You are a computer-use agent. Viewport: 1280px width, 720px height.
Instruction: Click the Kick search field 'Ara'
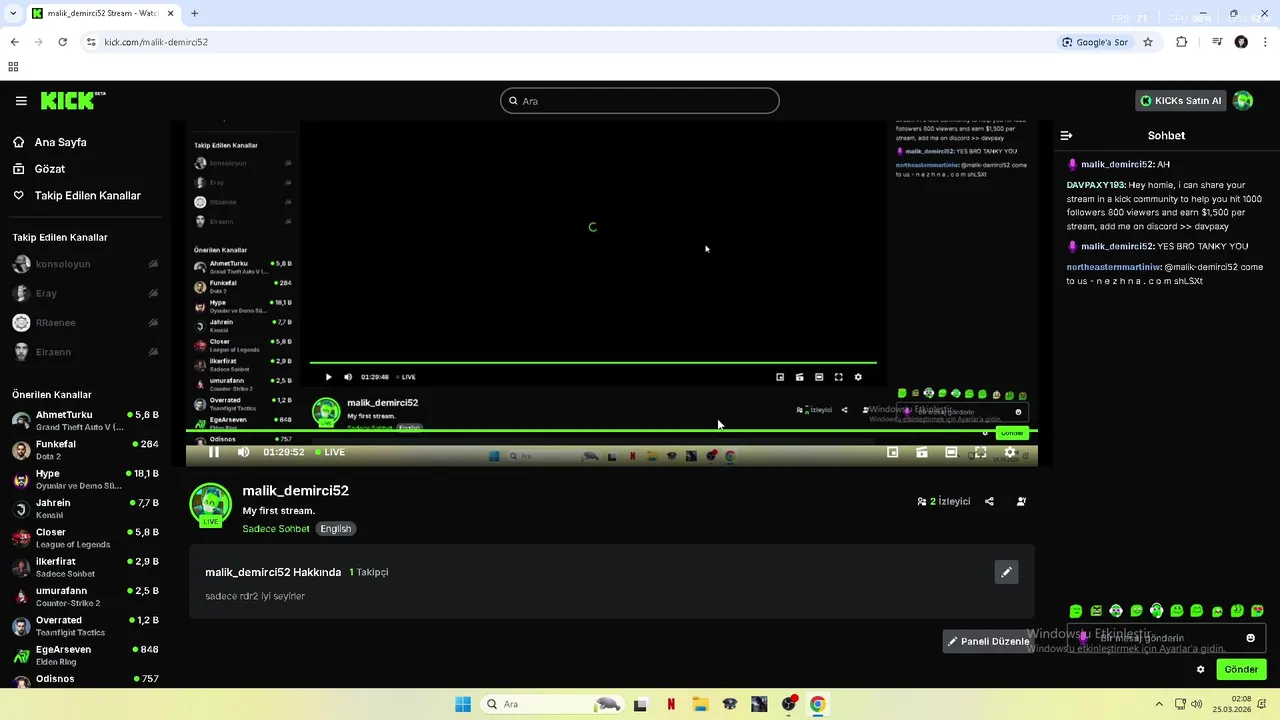(640, 101)
